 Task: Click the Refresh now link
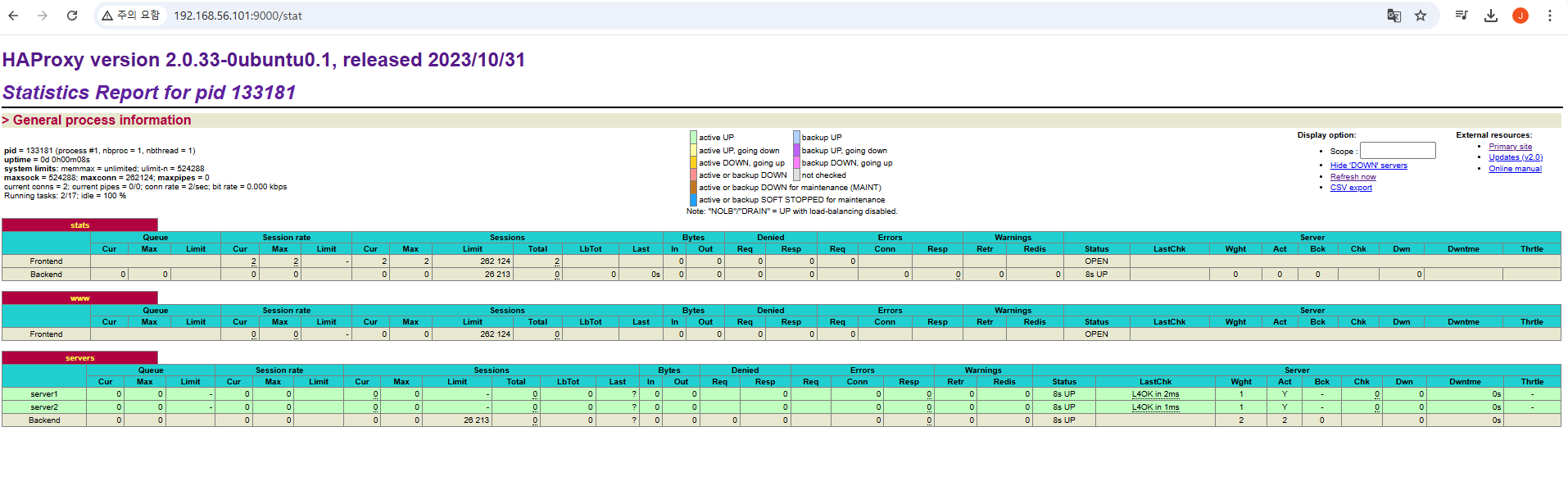[1353, 177]
